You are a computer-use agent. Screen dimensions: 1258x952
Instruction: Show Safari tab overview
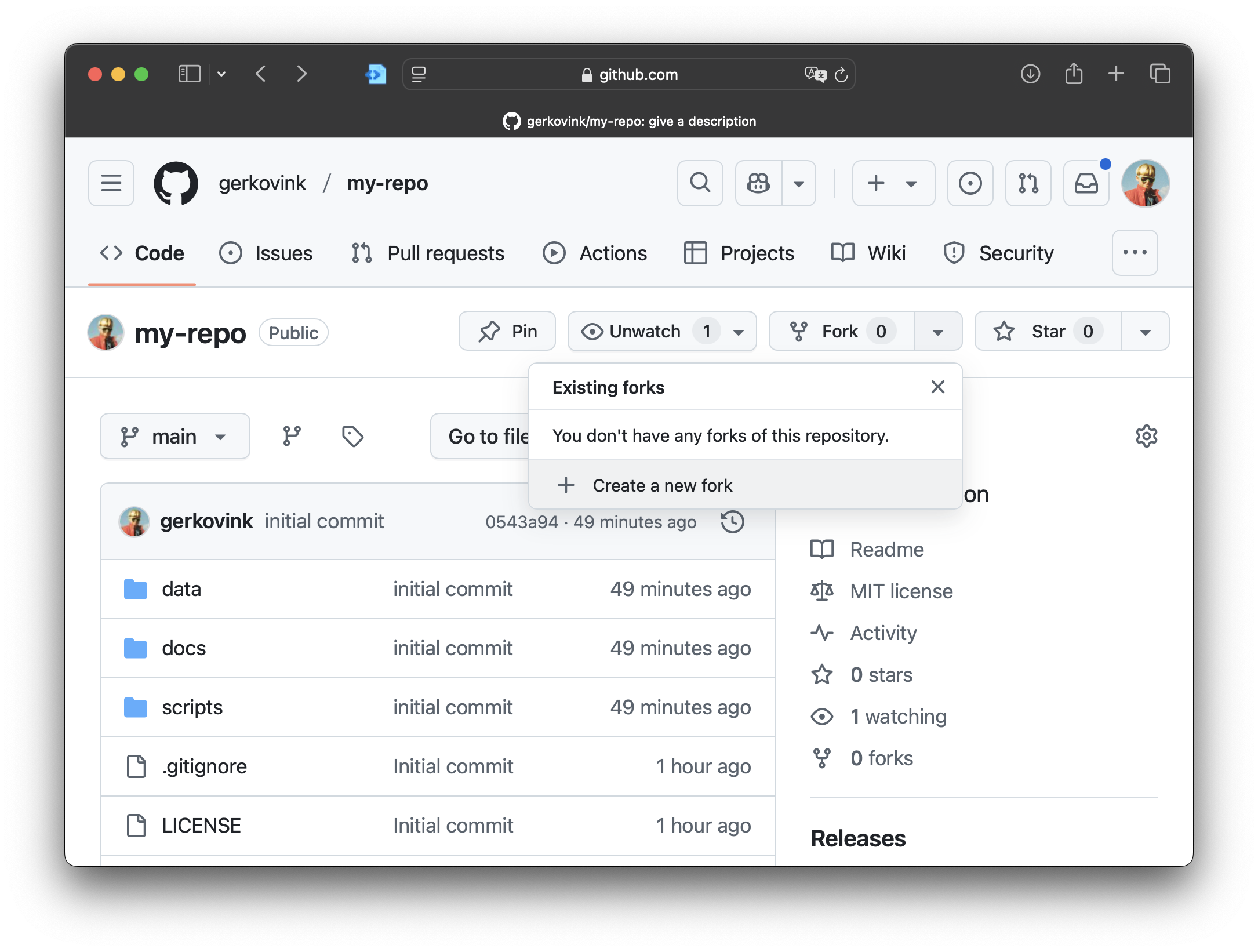click(1160, 74)
